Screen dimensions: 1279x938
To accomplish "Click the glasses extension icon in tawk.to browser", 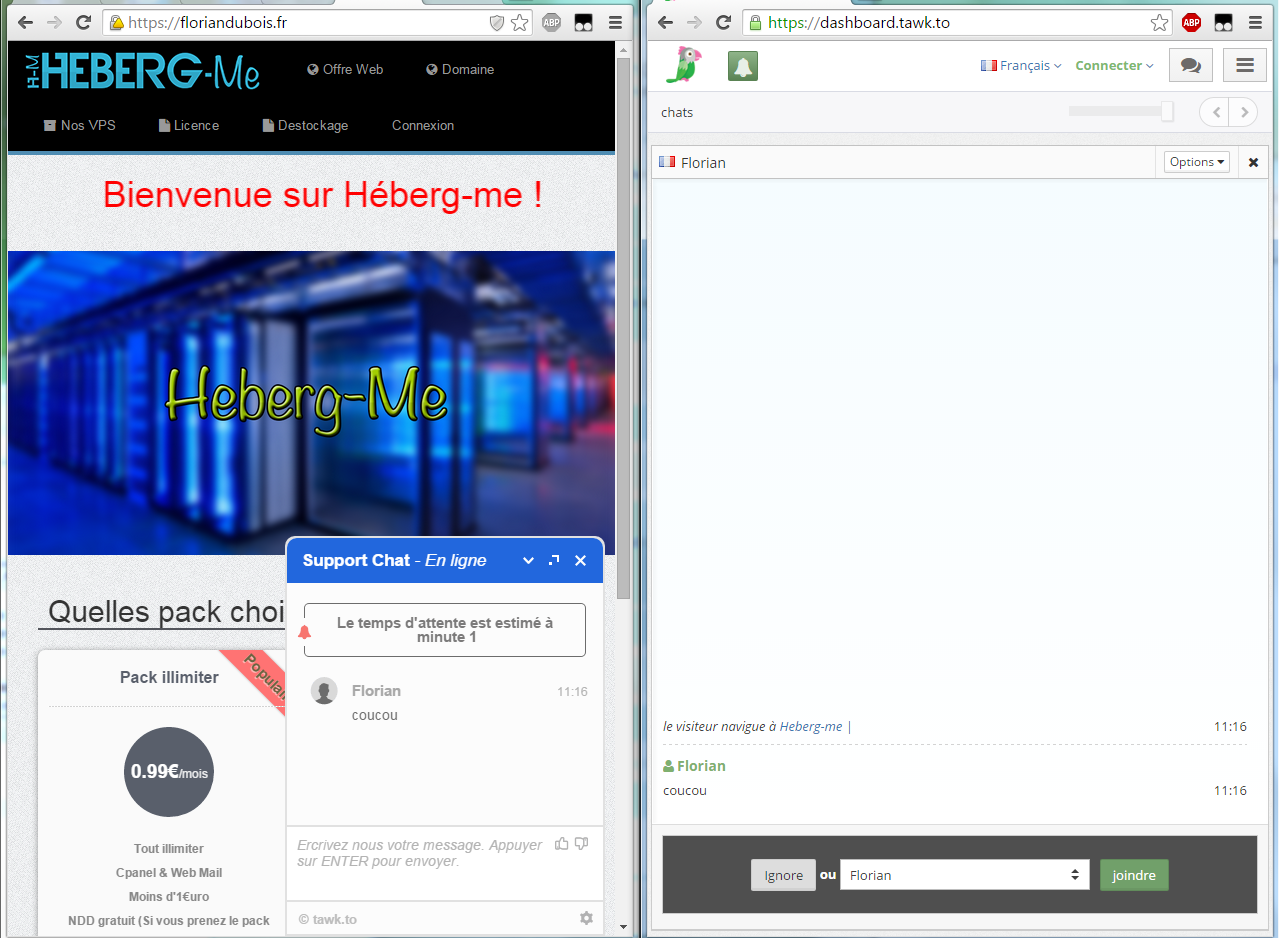I will point(1223,22).
